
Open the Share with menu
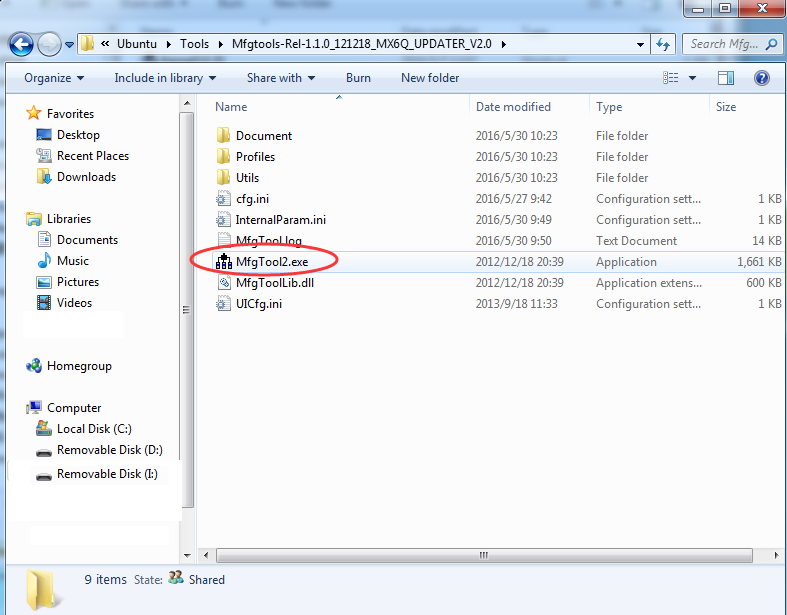pos(281,78)
